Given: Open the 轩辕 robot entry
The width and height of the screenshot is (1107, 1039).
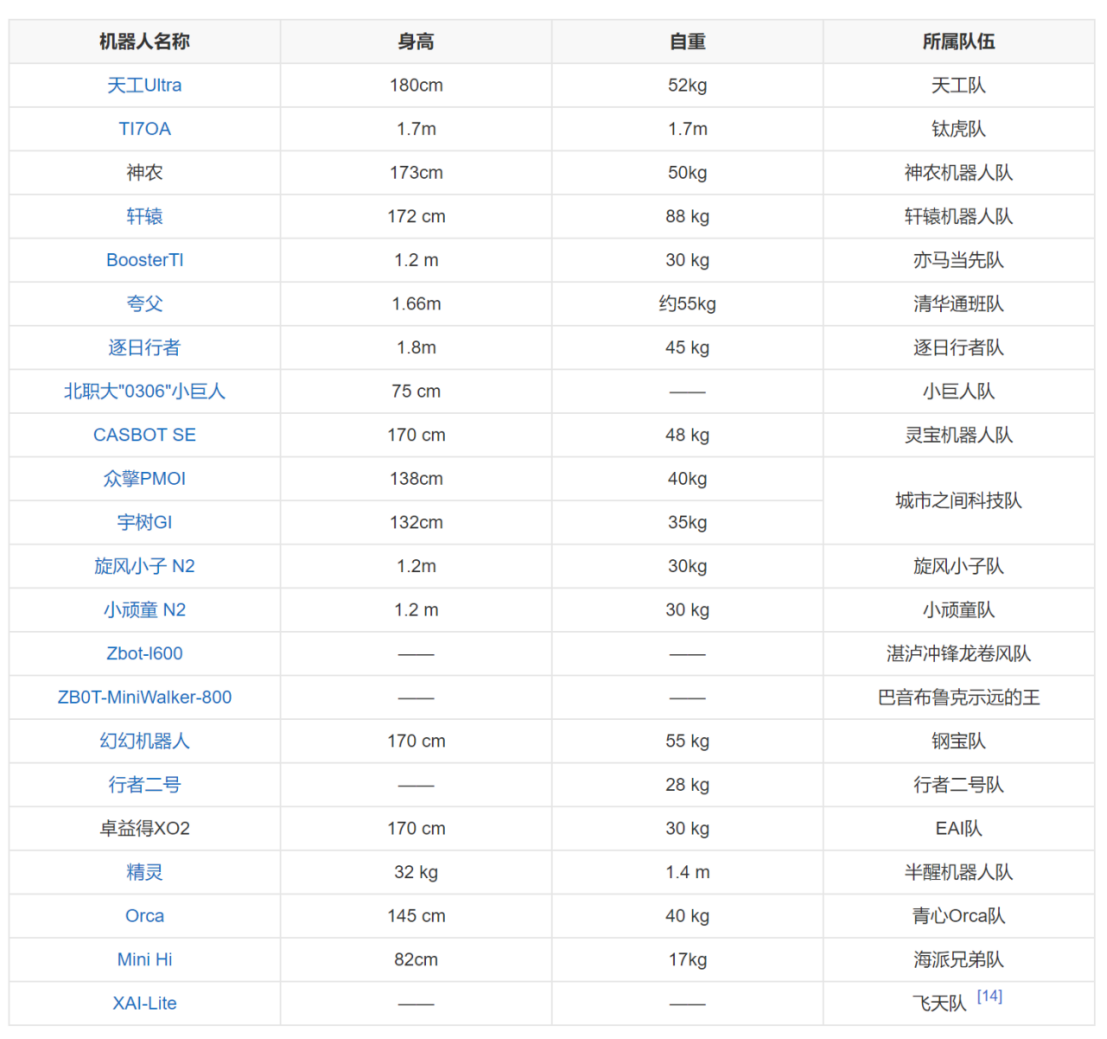Looking at the screenshot, I should pos(144,216).
